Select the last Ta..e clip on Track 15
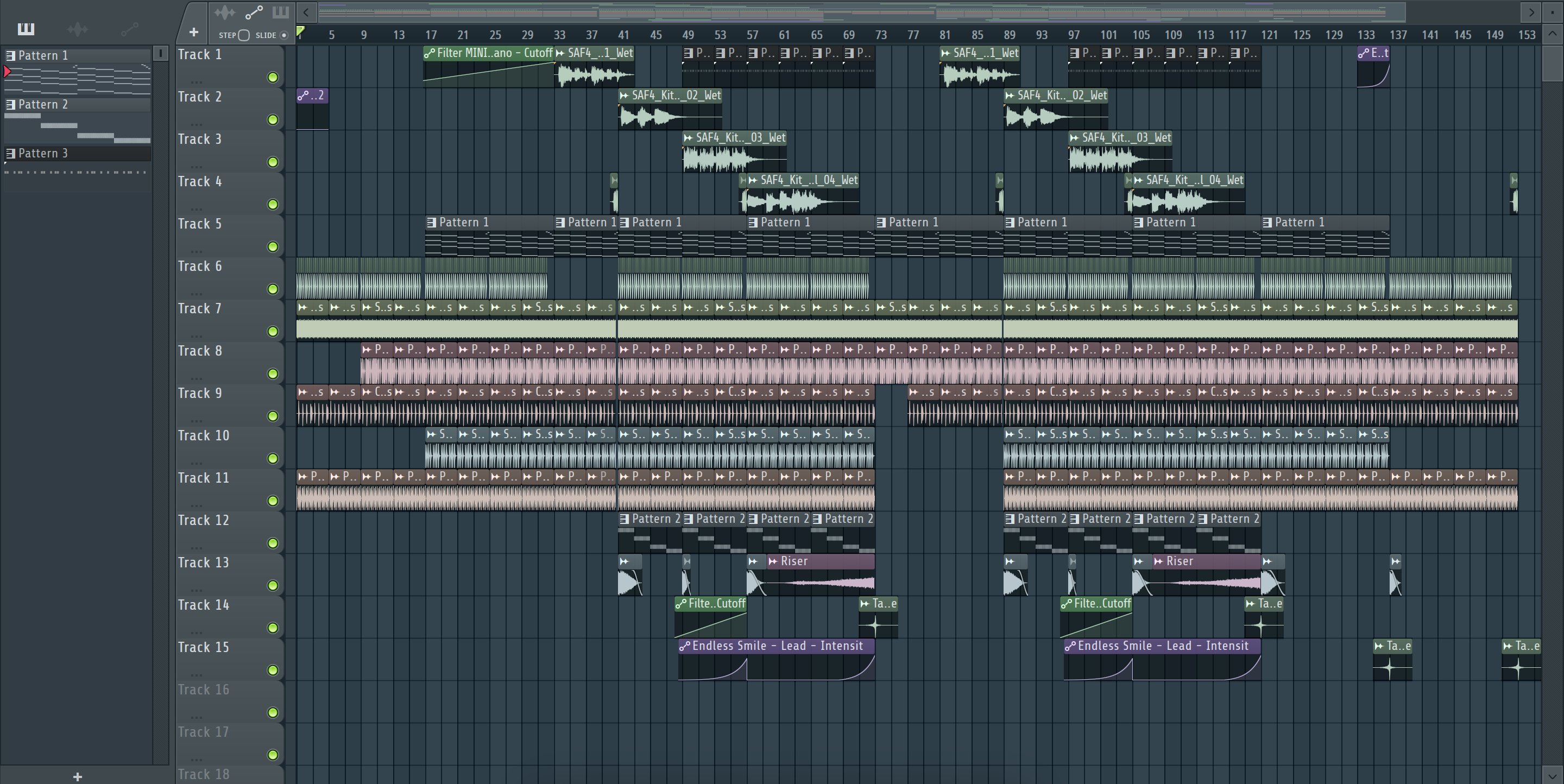Screen dimensions: 1564x784 tap(1521, 660)
